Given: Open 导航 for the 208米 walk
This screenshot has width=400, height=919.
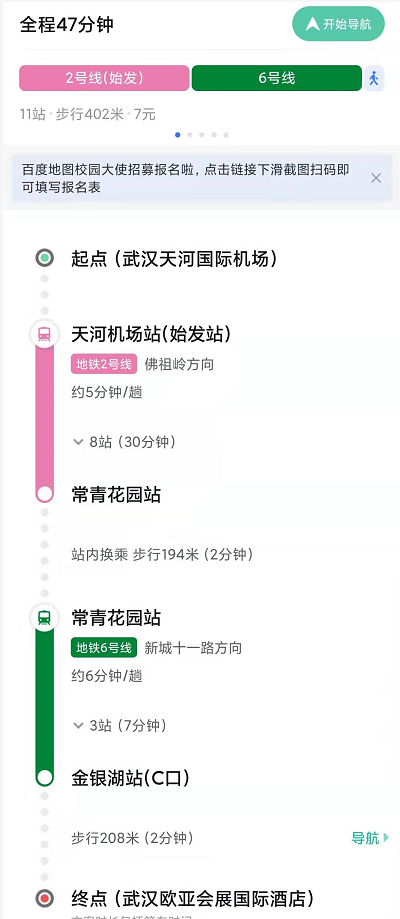Looking at the screenshot, I should (x=370, y=838).
